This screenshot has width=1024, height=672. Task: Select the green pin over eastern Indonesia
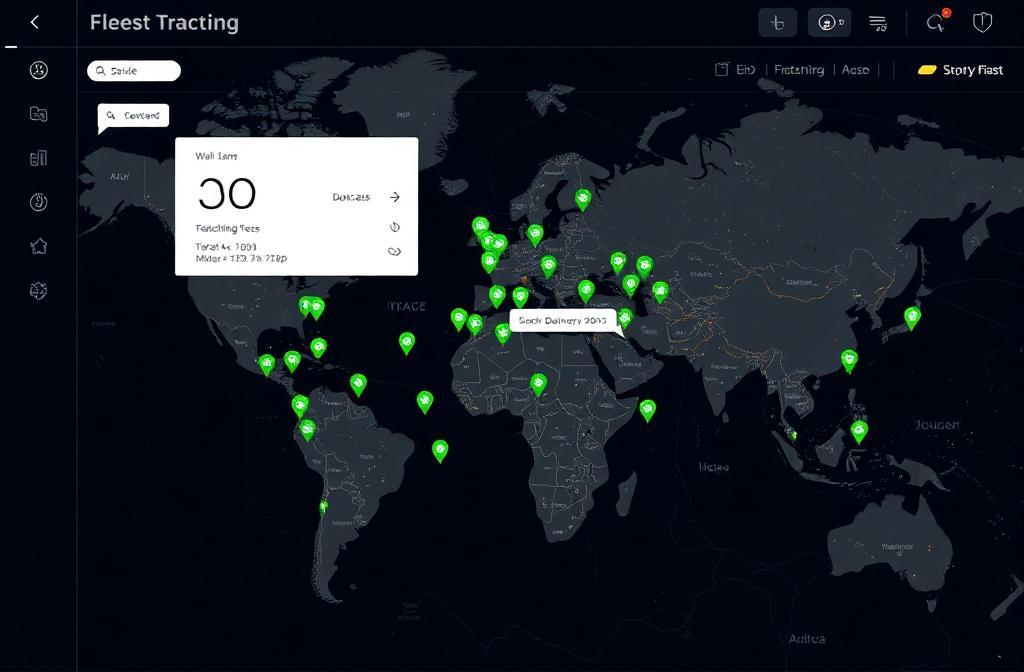point(859,432)
